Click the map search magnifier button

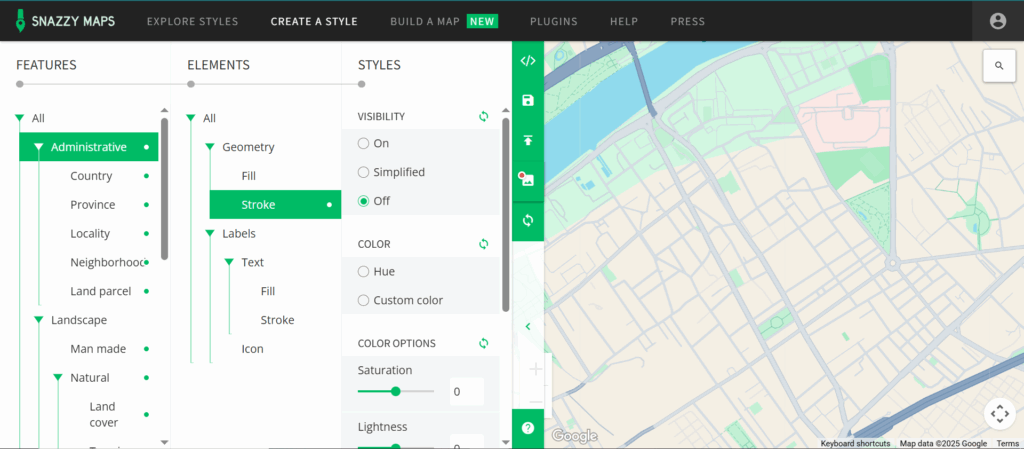point(999,66)
